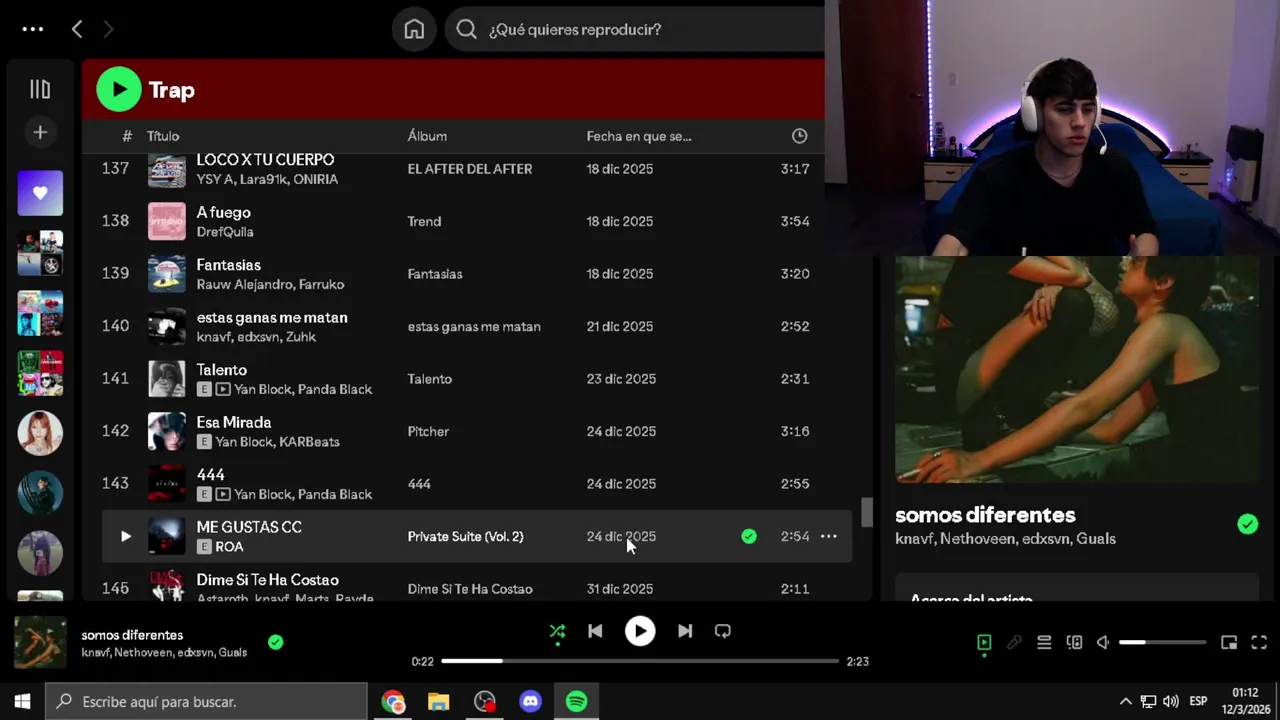The height and width of the screenshot is (720, 1280).
Task: Sort by the Título column header
Action: [163, 136]
